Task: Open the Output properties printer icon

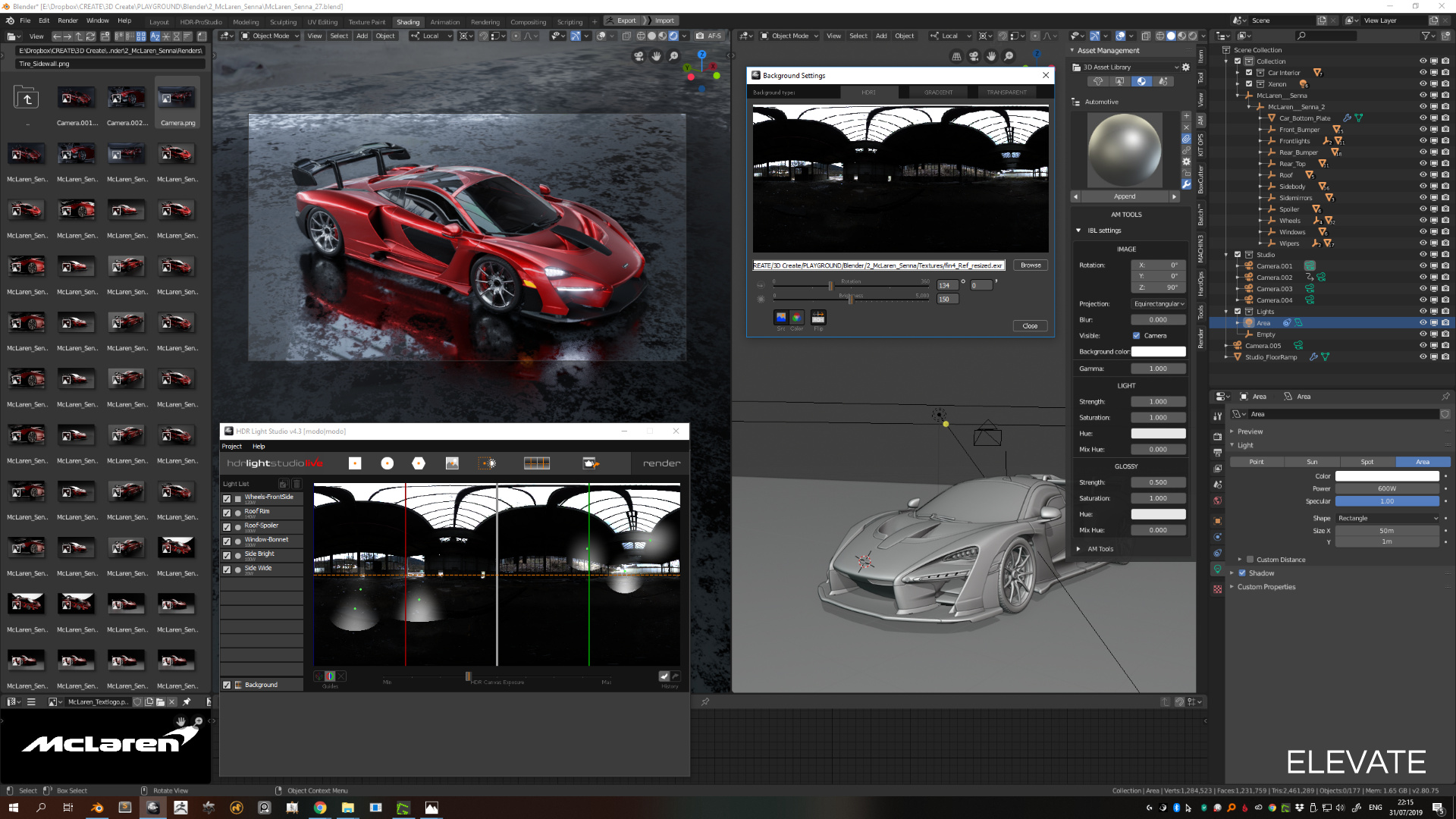Action: click(x=1217, y=453)
